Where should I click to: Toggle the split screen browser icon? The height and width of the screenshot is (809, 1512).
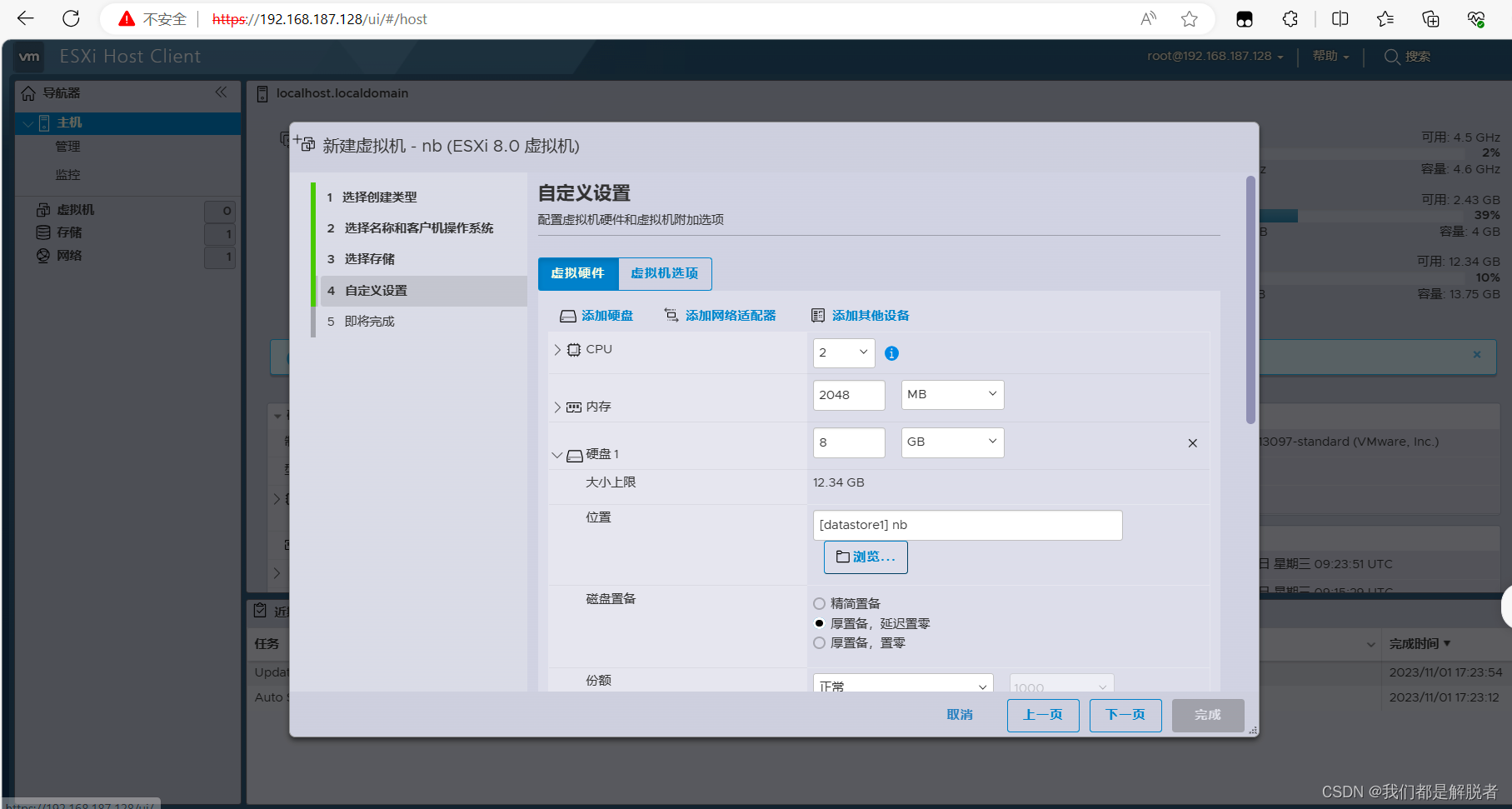click(1340, 18)
